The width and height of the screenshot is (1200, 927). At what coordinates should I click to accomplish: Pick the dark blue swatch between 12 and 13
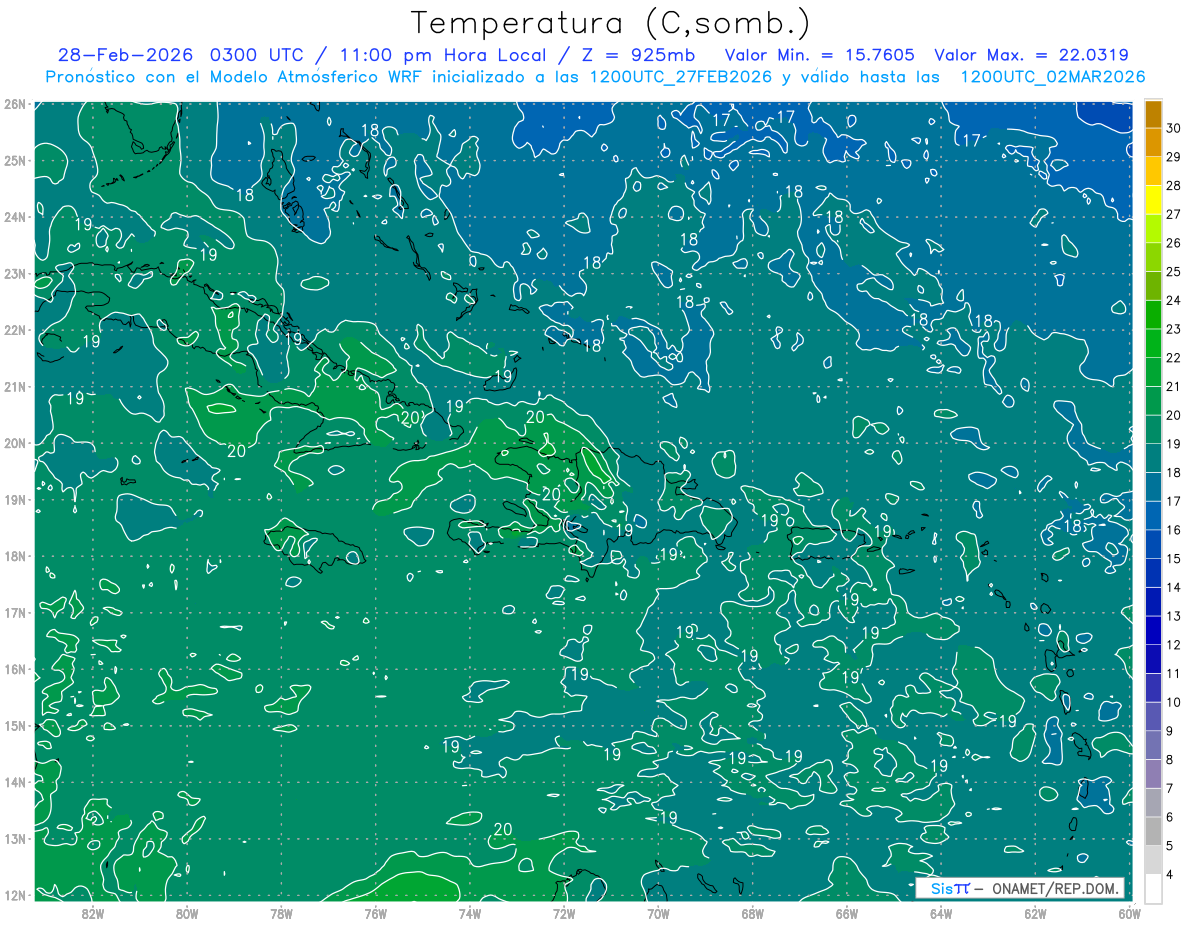(1153, 630)
